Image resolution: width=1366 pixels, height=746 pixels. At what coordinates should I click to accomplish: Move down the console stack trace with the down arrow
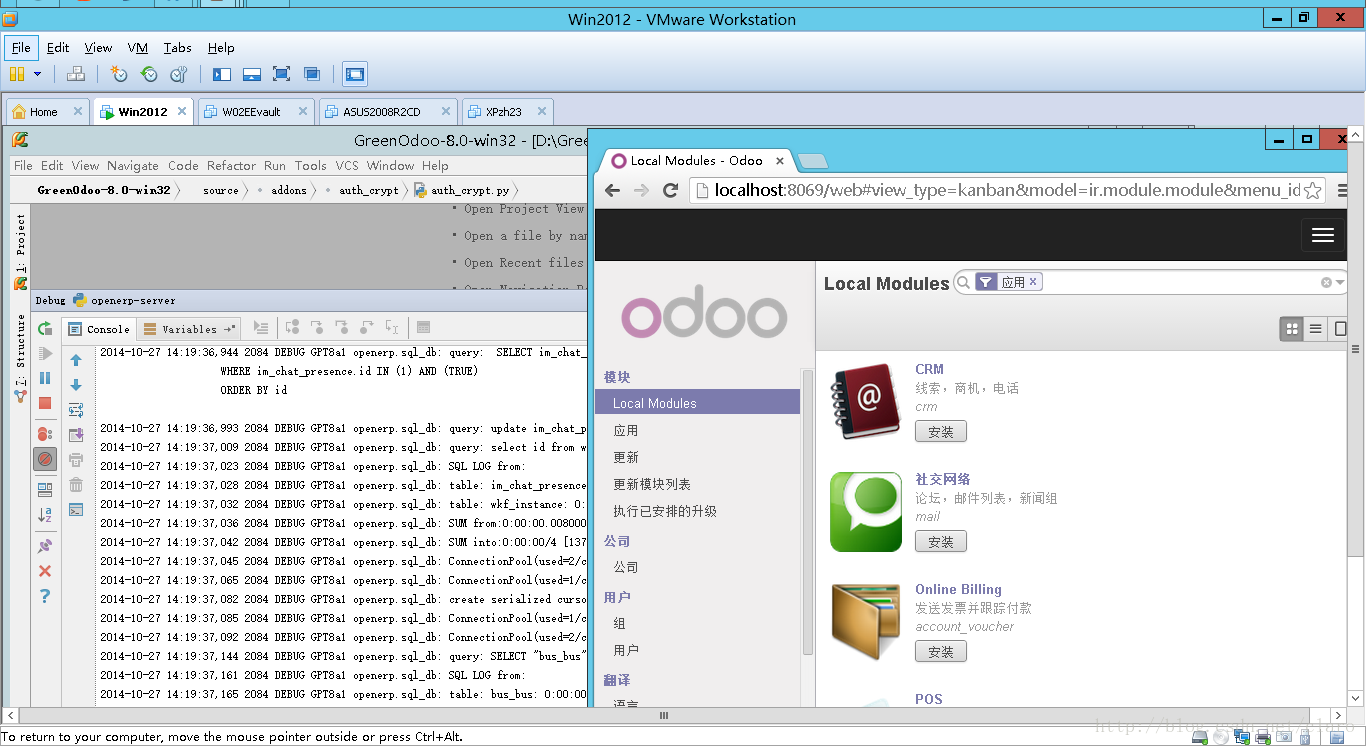coord(76,385)
